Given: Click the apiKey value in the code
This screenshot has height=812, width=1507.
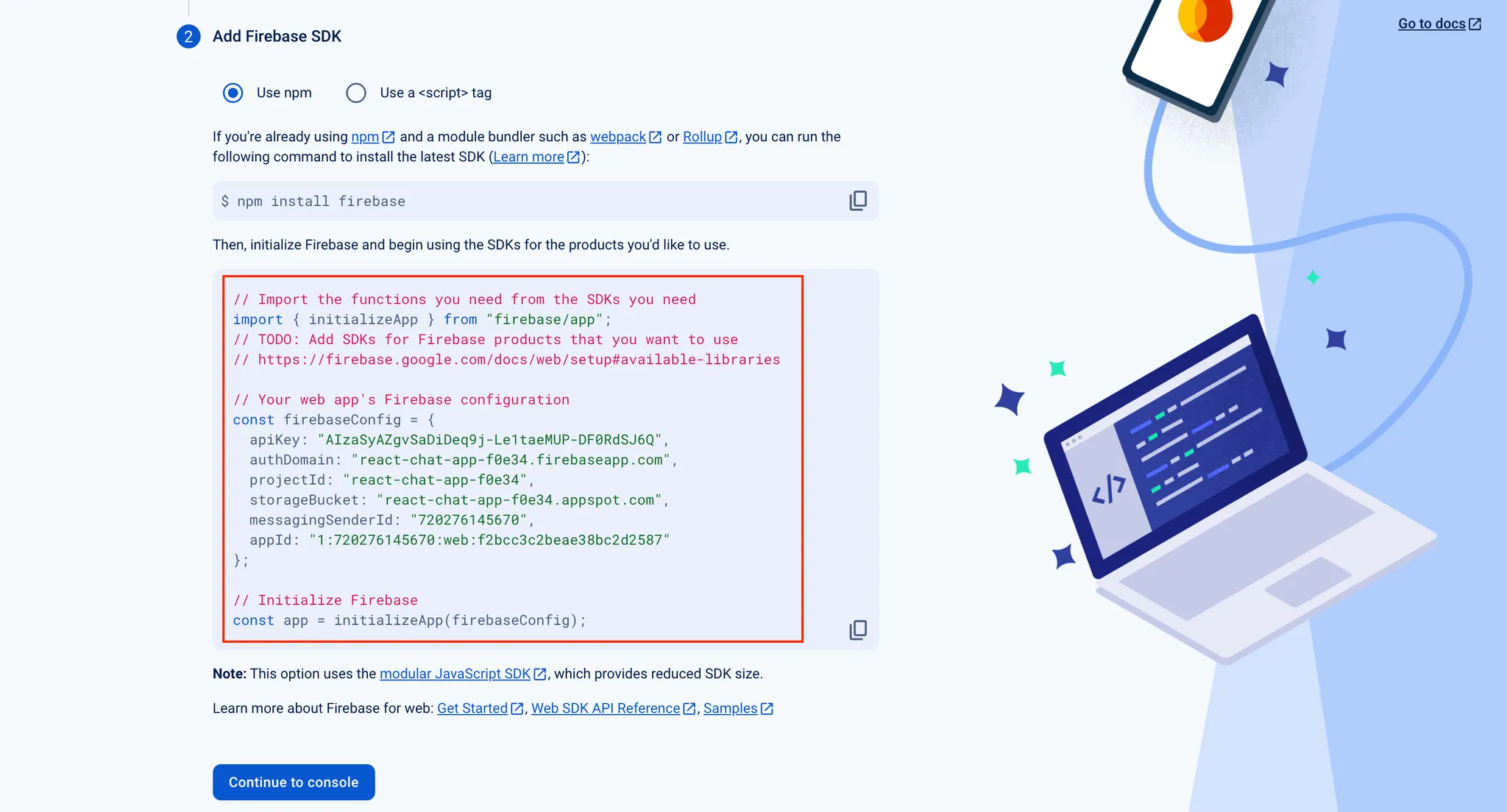Looking at the screenshot, I should pyautogui.click(x=489, y=440).
